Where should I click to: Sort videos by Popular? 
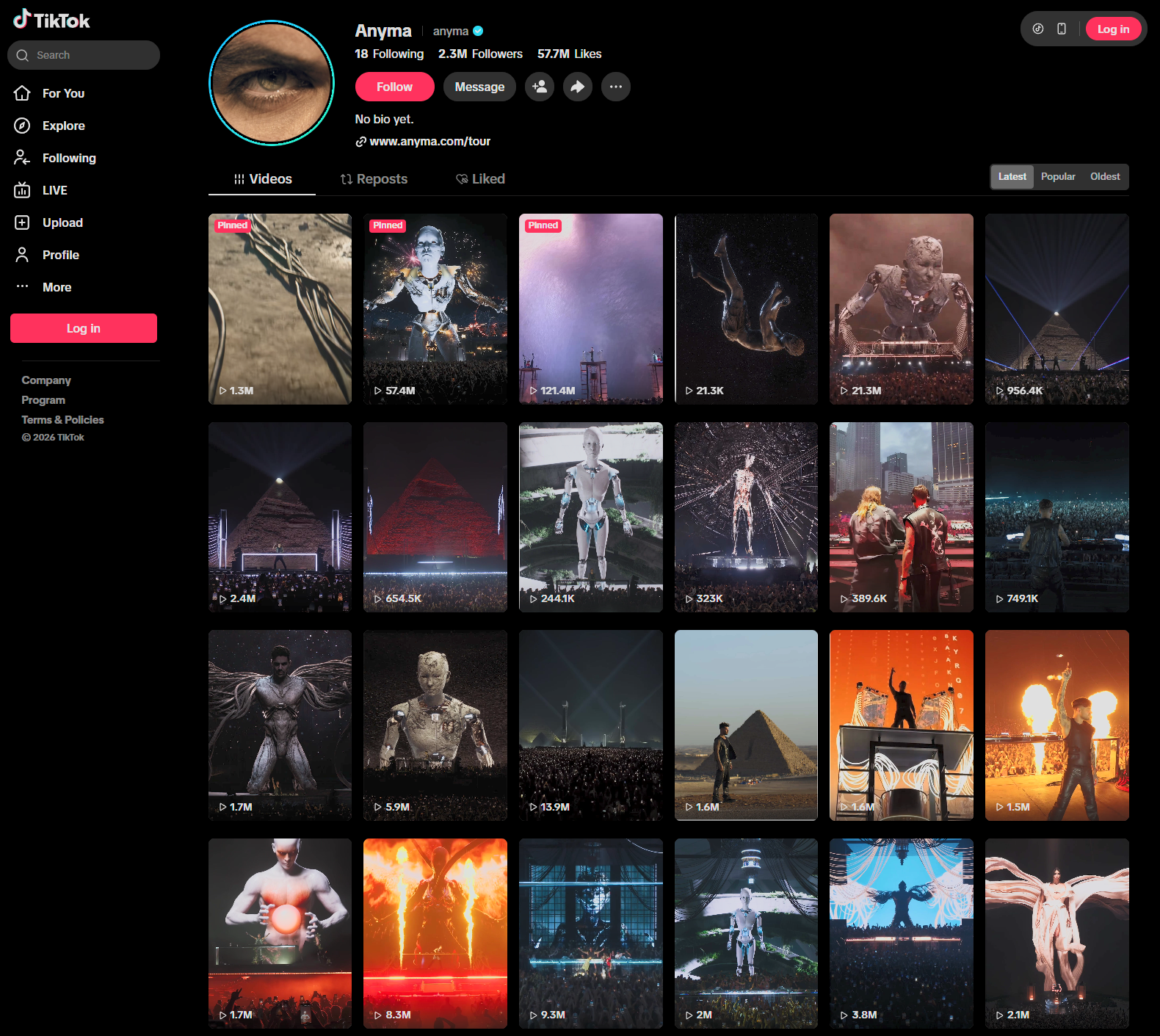pos(1057,177)
